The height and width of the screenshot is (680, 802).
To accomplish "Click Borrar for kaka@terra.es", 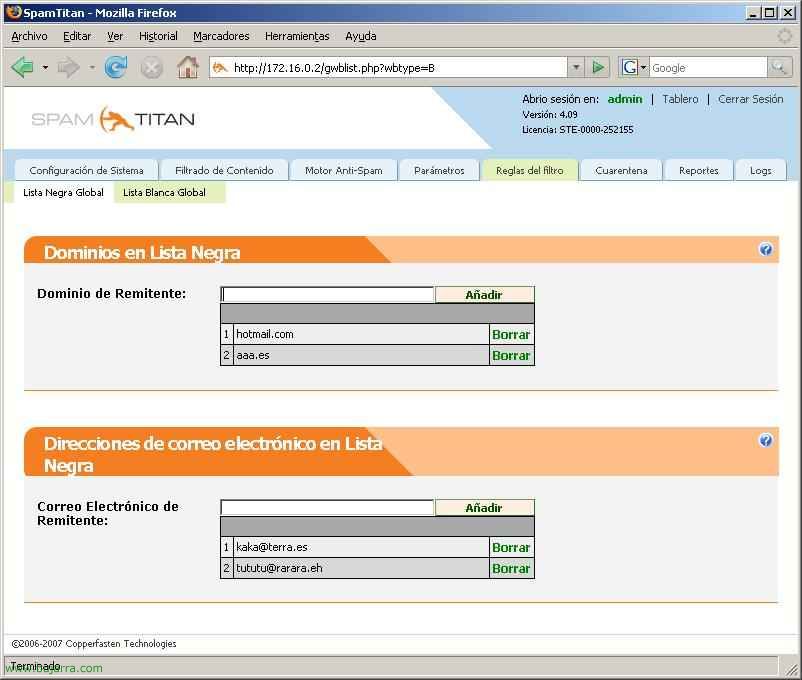I will click(511, 547).
